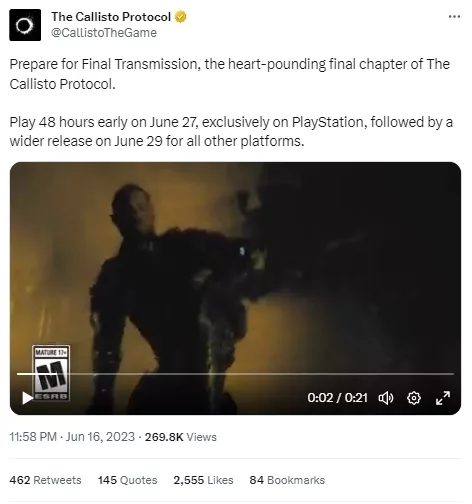The height and width of the screenshot is (504, 472).
Task: Open the 11:58 PM Jun 16, 2023 timestamp
Action: (72, 437)
